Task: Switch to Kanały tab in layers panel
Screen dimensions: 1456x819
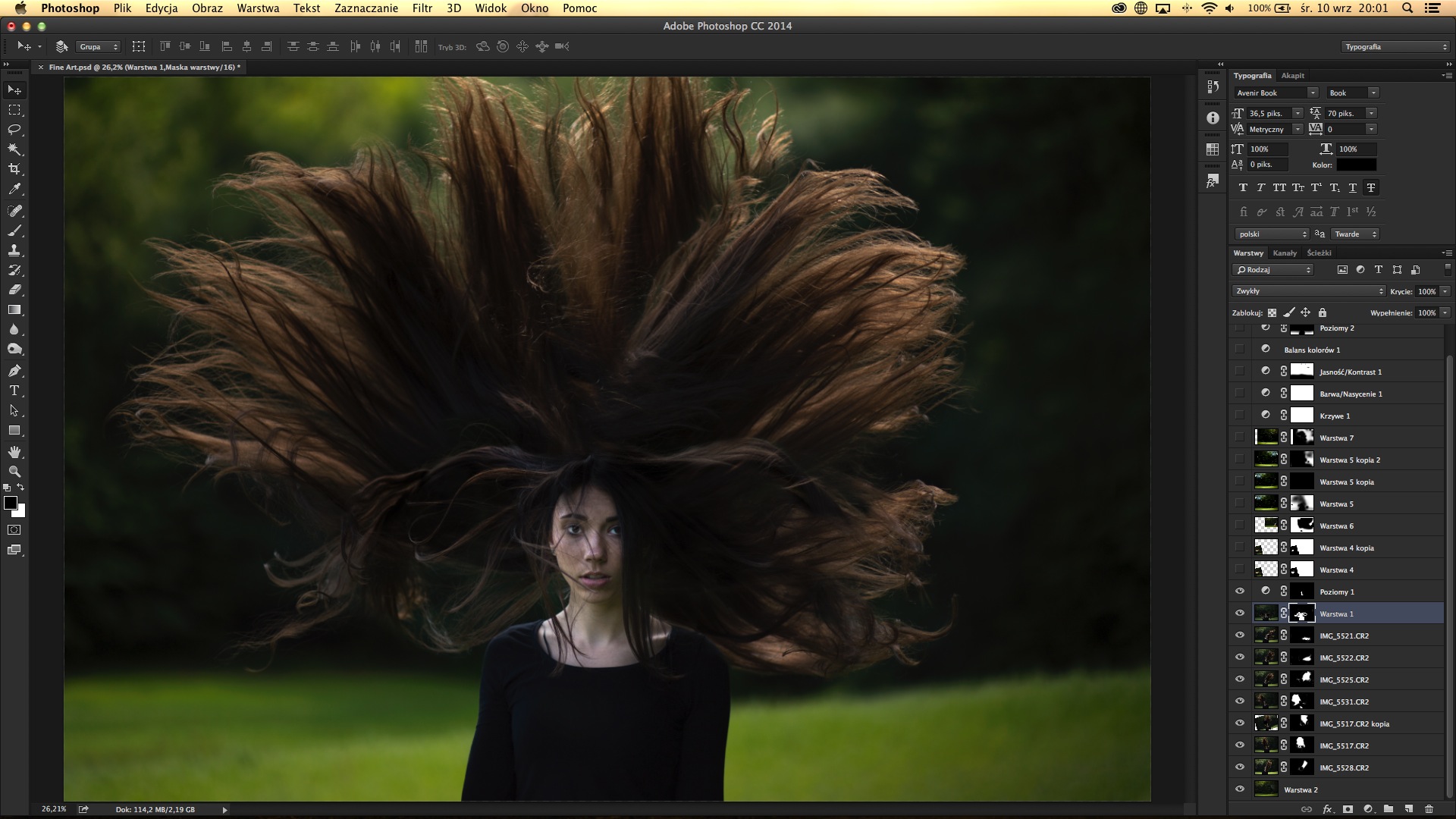Action: point(1283,252)
